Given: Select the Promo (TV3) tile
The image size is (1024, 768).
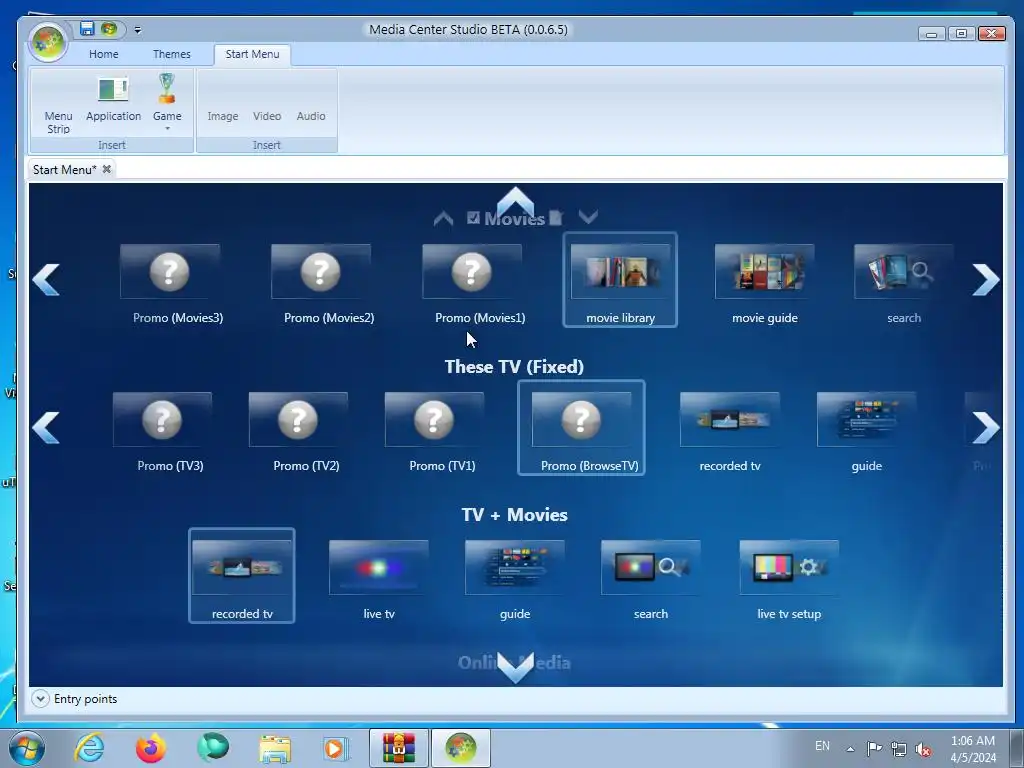Looking at the screenshot, I should coord(163,432).
